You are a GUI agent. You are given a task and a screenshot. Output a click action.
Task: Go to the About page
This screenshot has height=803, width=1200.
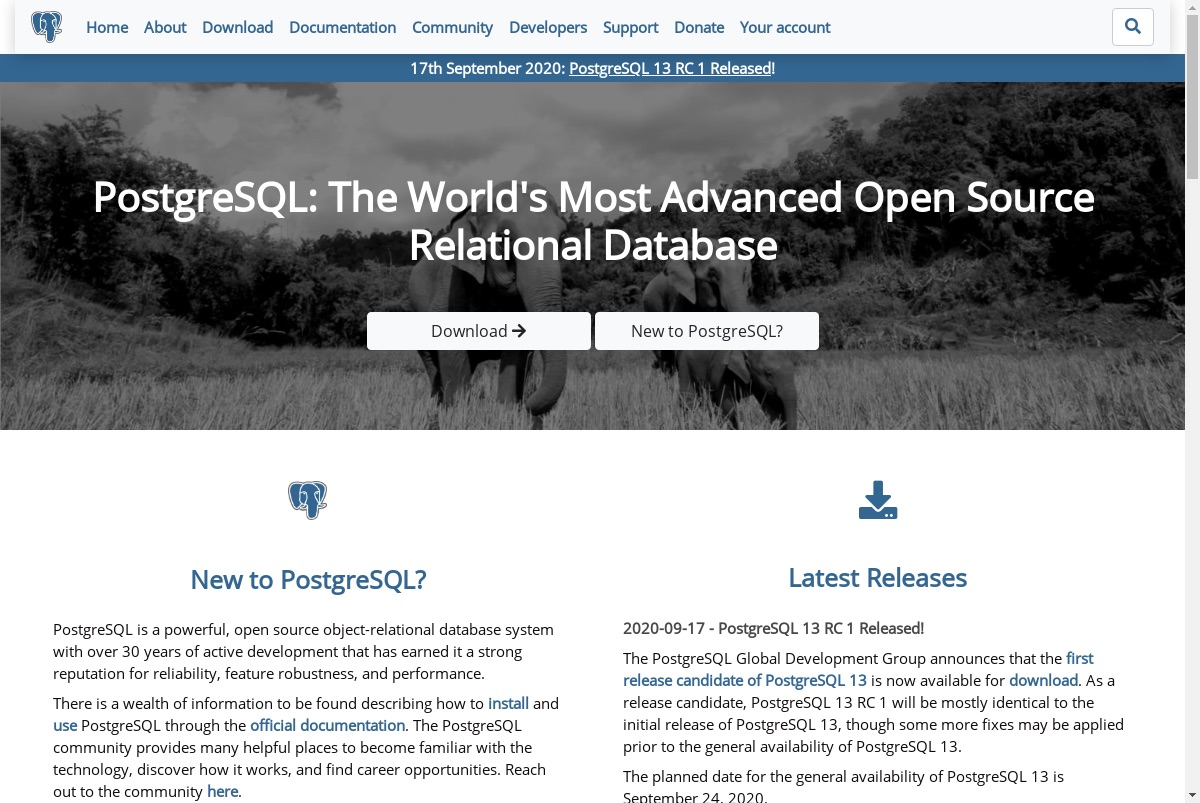(x=165, y=27)
